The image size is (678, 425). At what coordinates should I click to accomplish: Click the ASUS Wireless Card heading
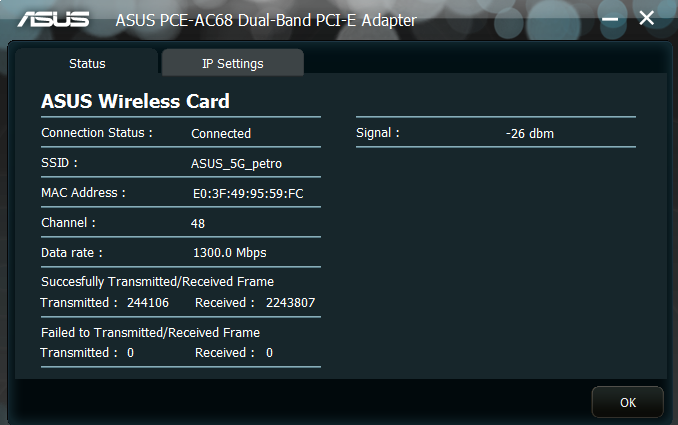[135, 101]
